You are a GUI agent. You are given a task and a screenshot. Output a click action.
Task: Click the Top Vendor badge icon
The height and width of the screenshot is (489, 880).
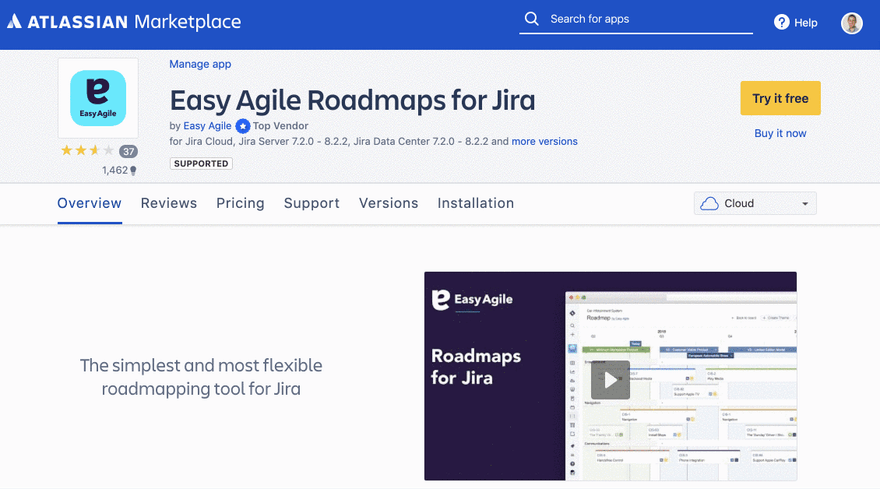(241, 126)
